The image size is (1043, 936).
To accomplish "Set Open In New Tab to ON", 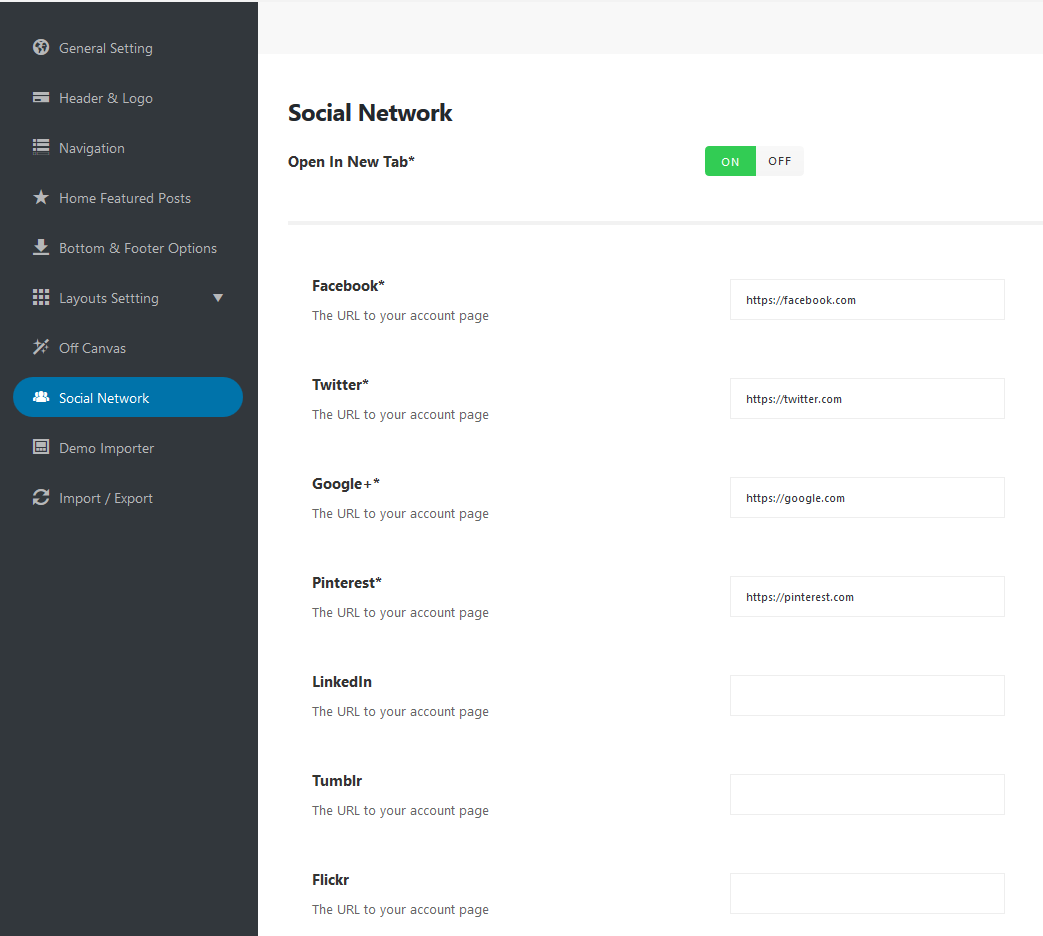I will [x=730, y=161].
